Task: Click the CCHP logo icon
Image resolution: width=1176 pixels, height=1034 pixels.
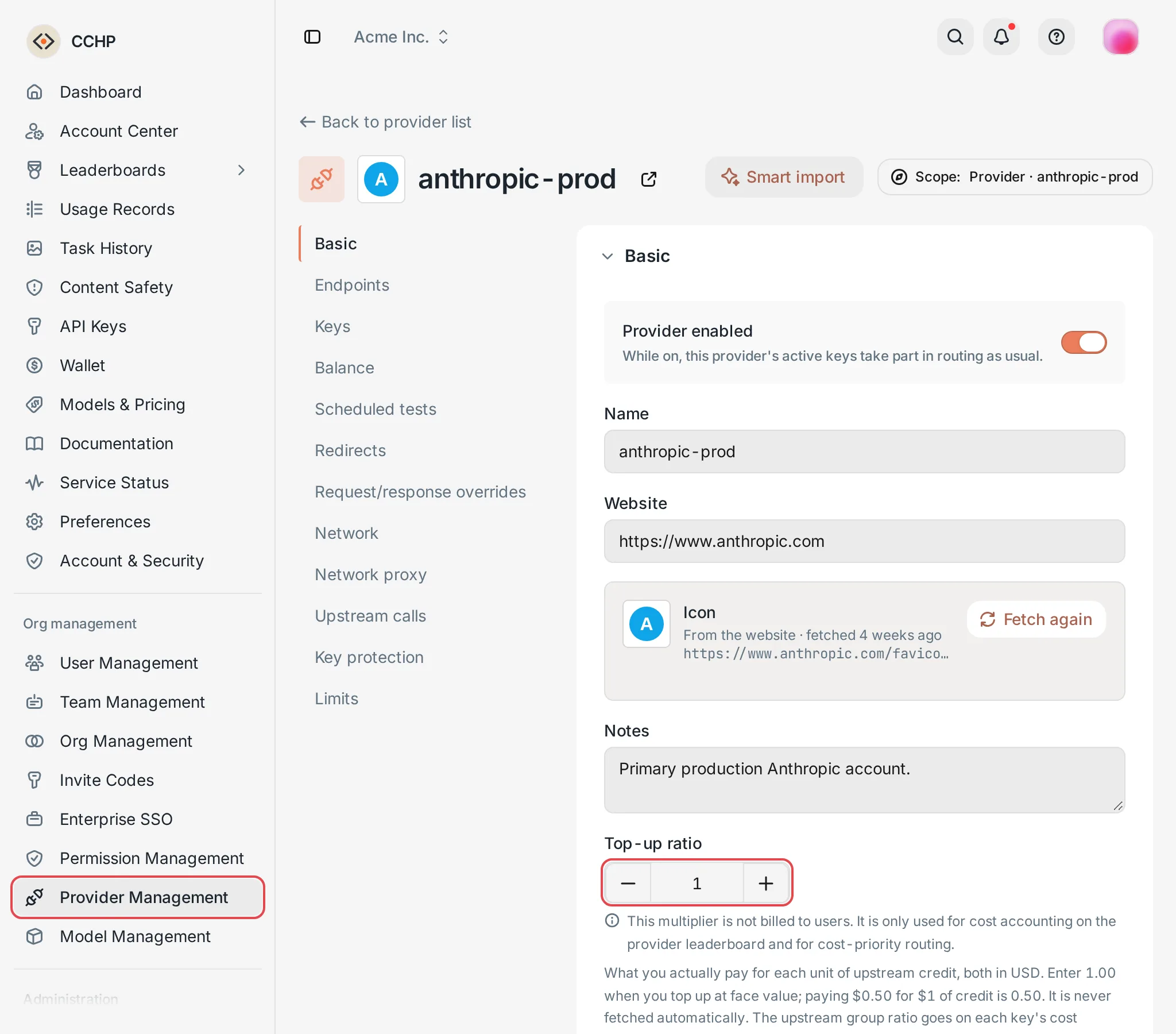Action: click(43, 41)
